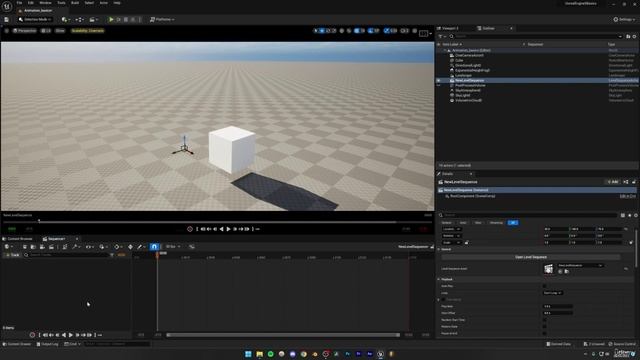Open the Location type dropdown

(452, 229)
